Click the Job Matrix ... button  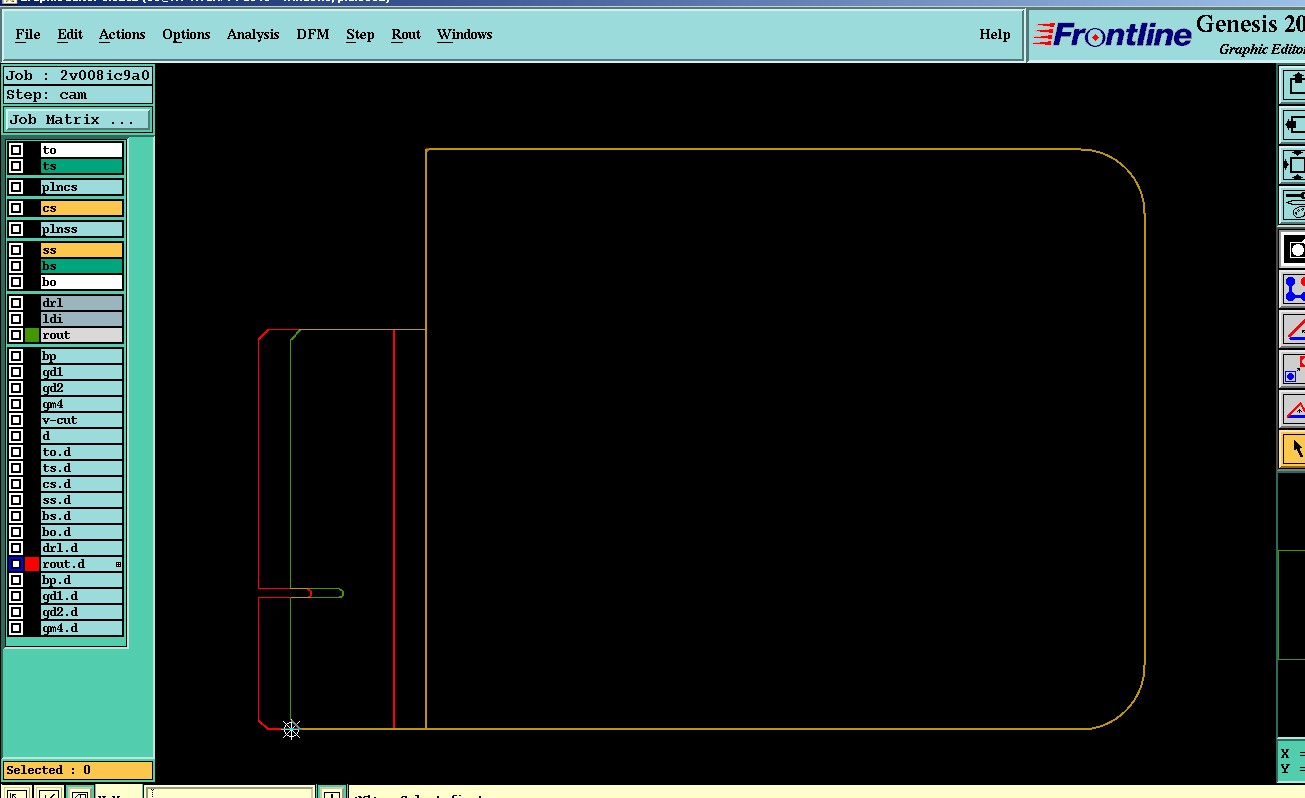pos(78,119)
